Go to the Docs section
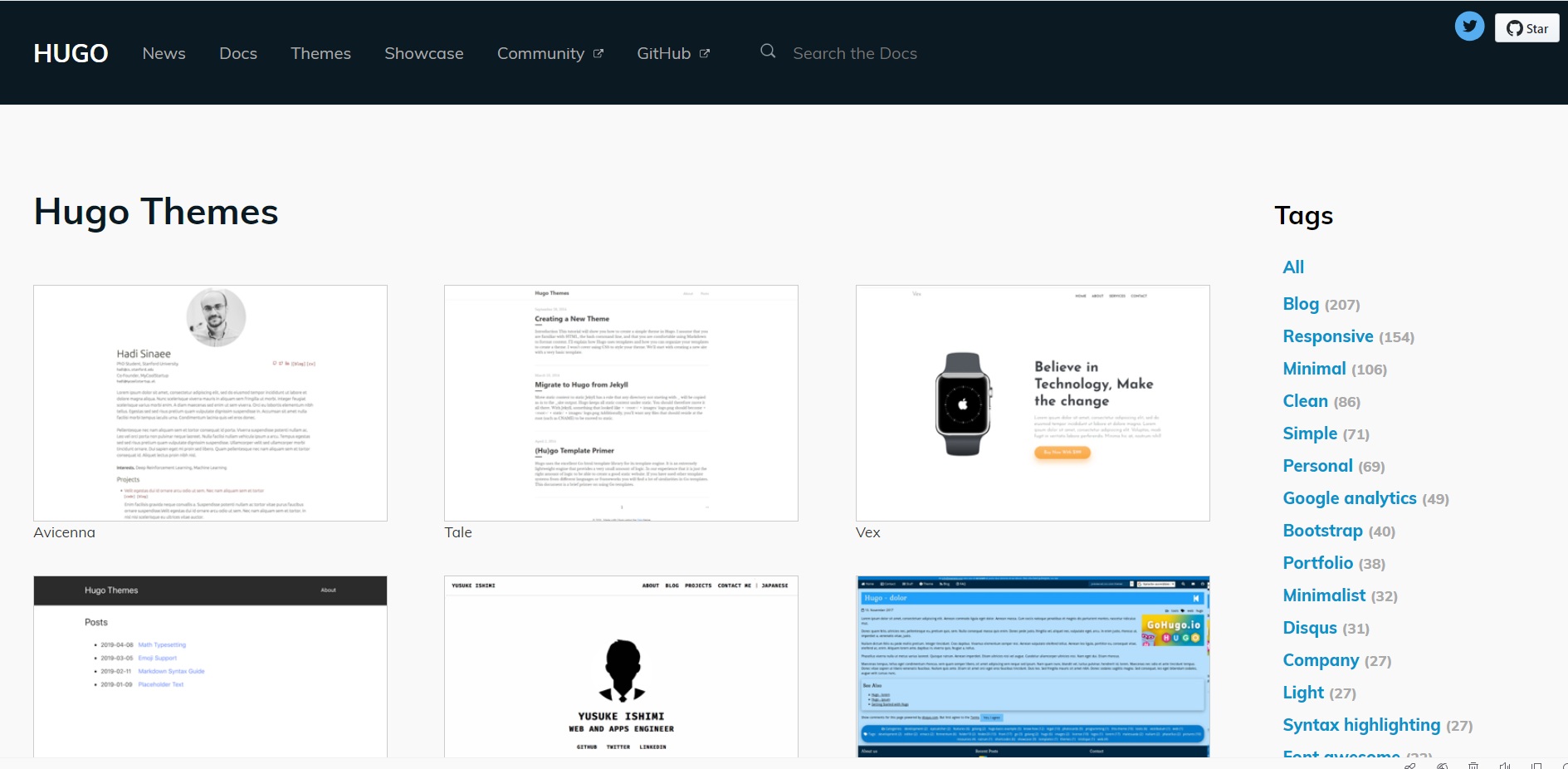This screenshot has width=1568, height=769. coord(237,53)
